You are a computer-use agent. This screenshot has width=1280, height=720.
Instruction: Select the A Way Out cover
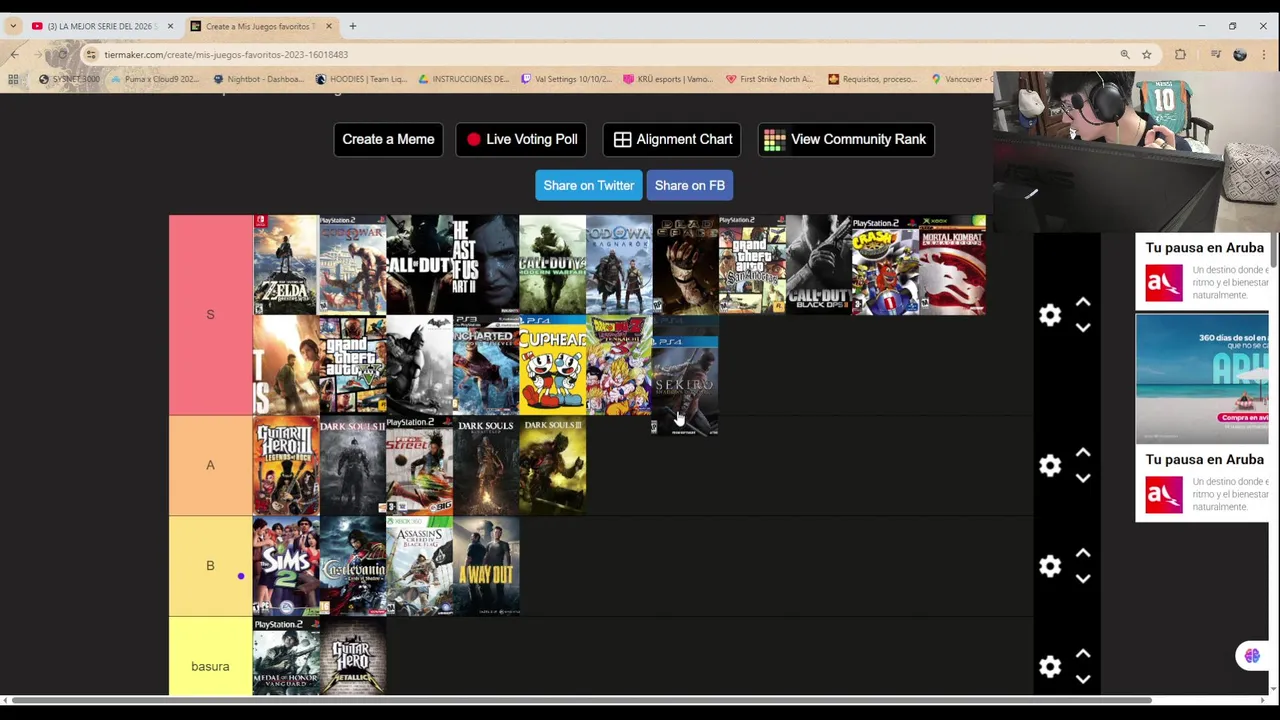(x=486, y=566)
